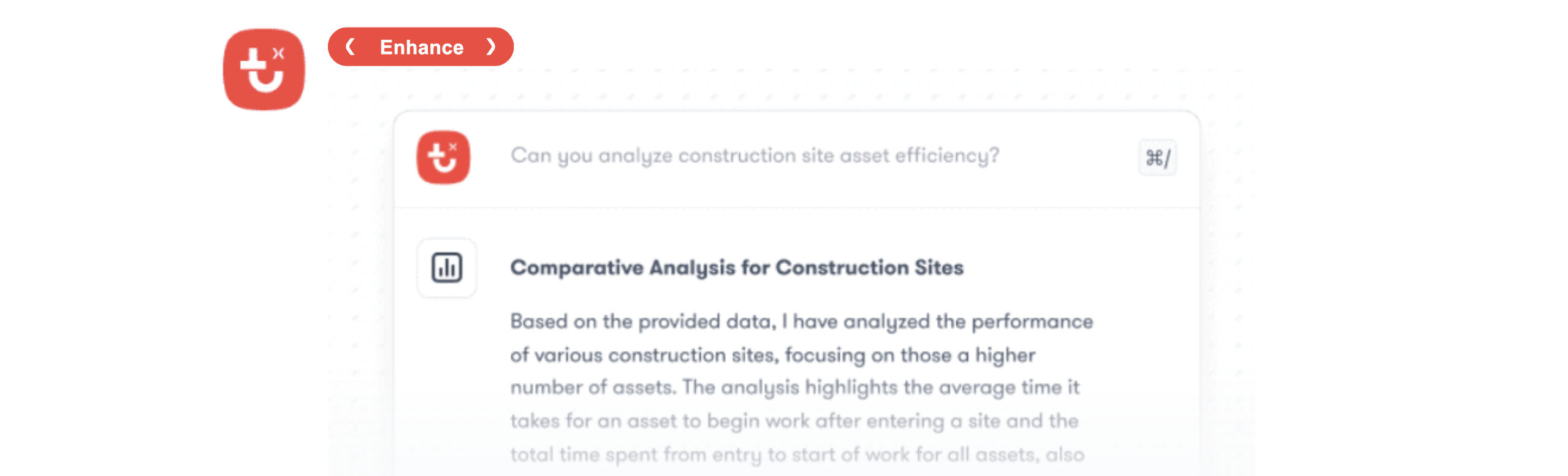Click "number of assets." in the paragraph
Screen dimensions: 1568x476
point(593,388)
